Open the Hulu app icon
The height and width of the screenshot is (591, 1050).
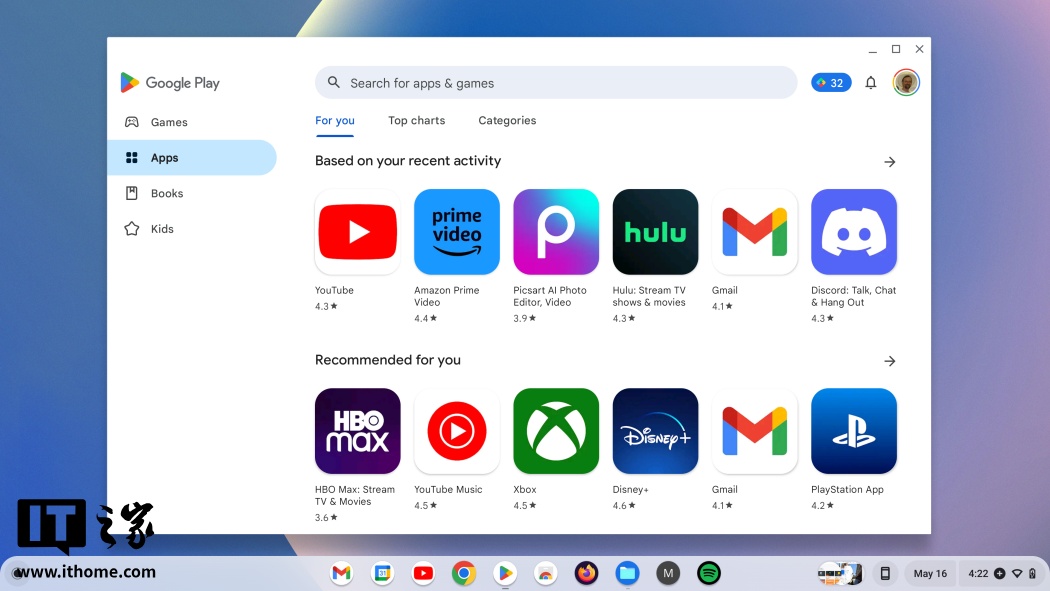pyautogui.click(x=655, y=232)
